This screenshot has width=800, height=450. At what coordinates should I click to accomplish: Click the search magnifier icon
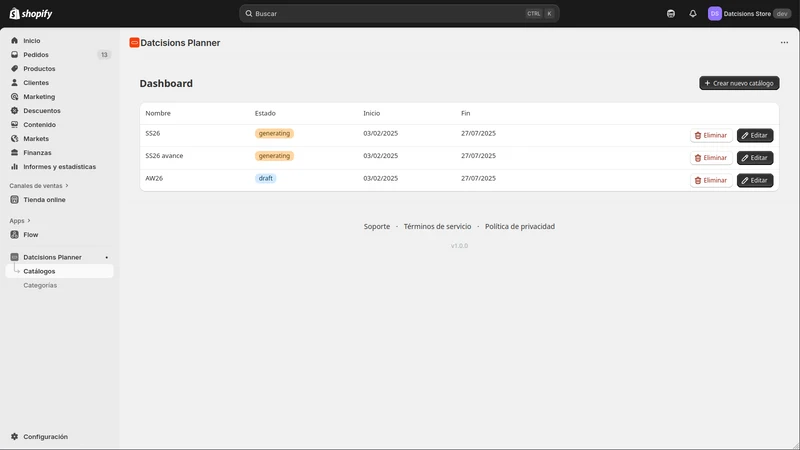click(248, 14)
